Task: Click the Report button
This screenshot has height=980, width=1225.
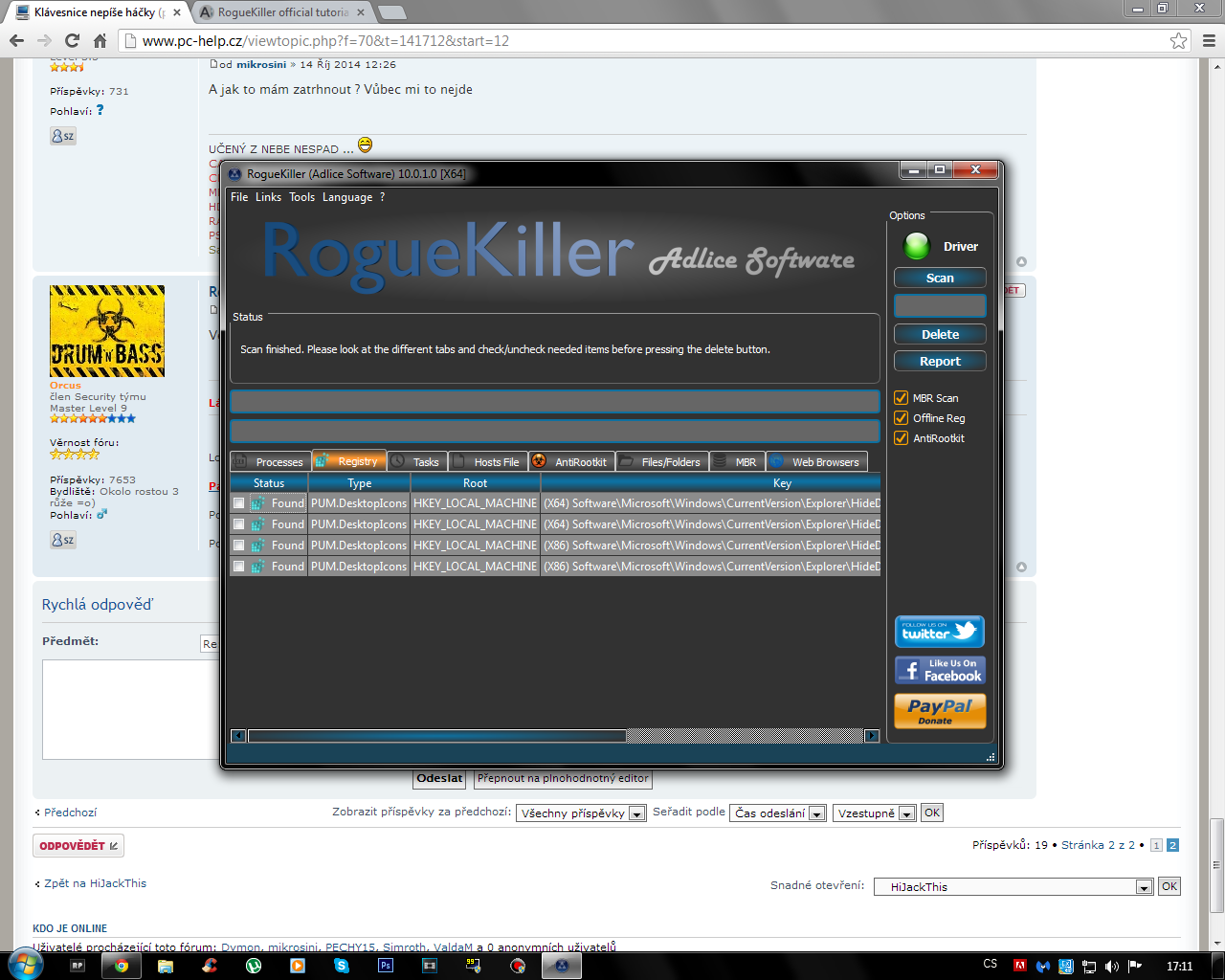Action: coord(940,361)
